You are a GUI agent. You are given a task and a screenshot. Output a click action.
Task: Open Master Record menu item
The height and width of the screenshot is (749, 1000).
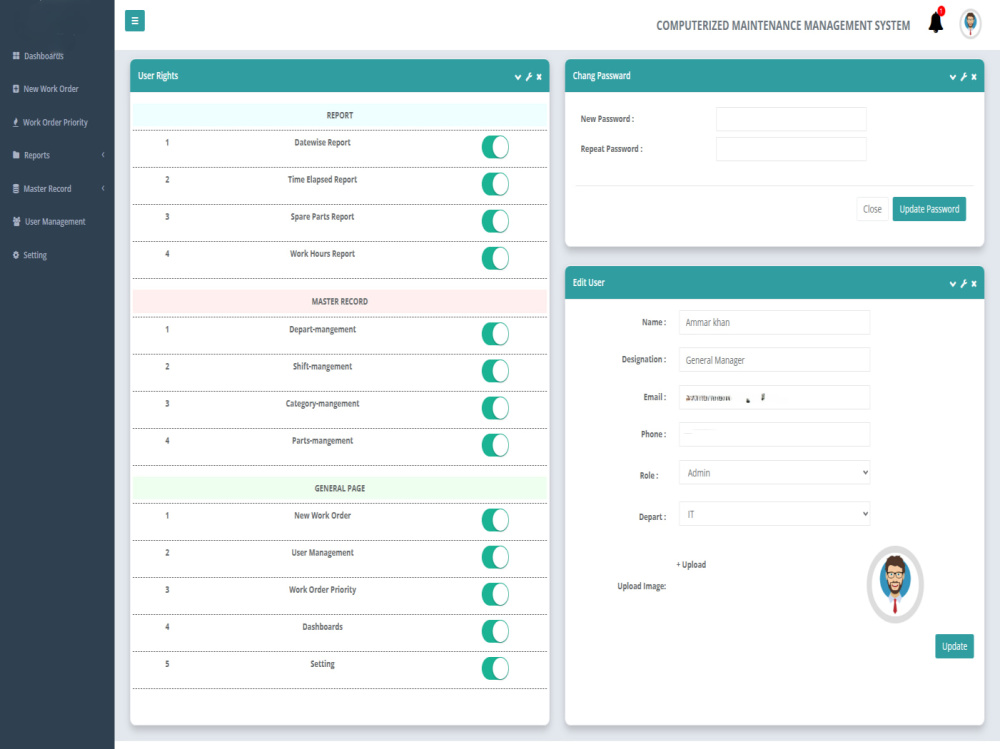47,188
